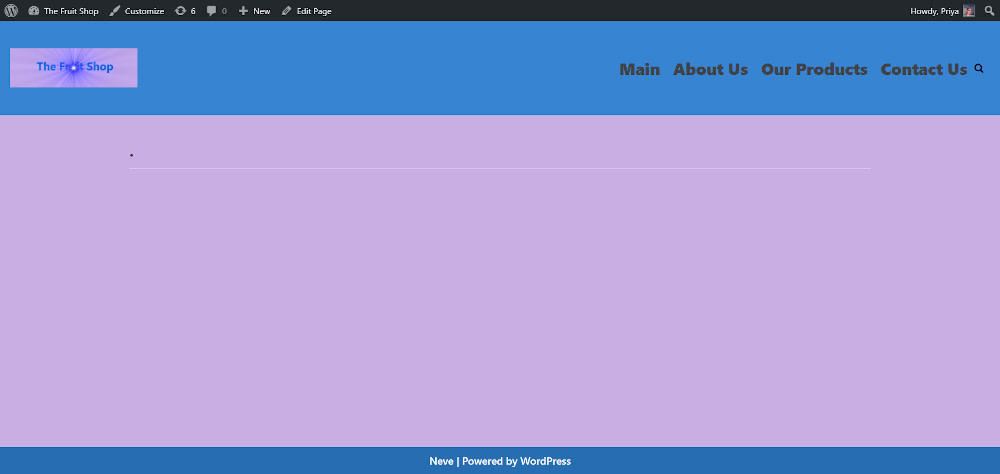1000x474 pixels.
Task: Open the WordPress logo menu
Action: 11,11
